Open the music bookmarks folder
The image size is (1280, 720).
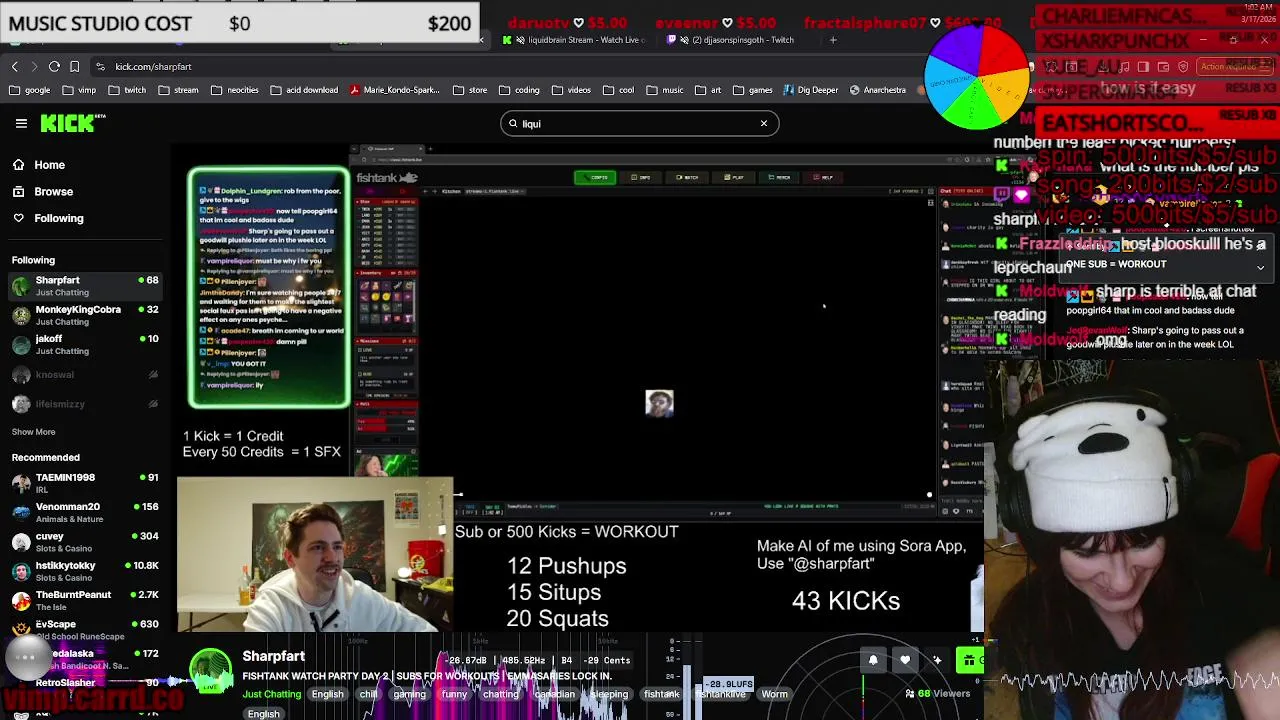(665, 90)
